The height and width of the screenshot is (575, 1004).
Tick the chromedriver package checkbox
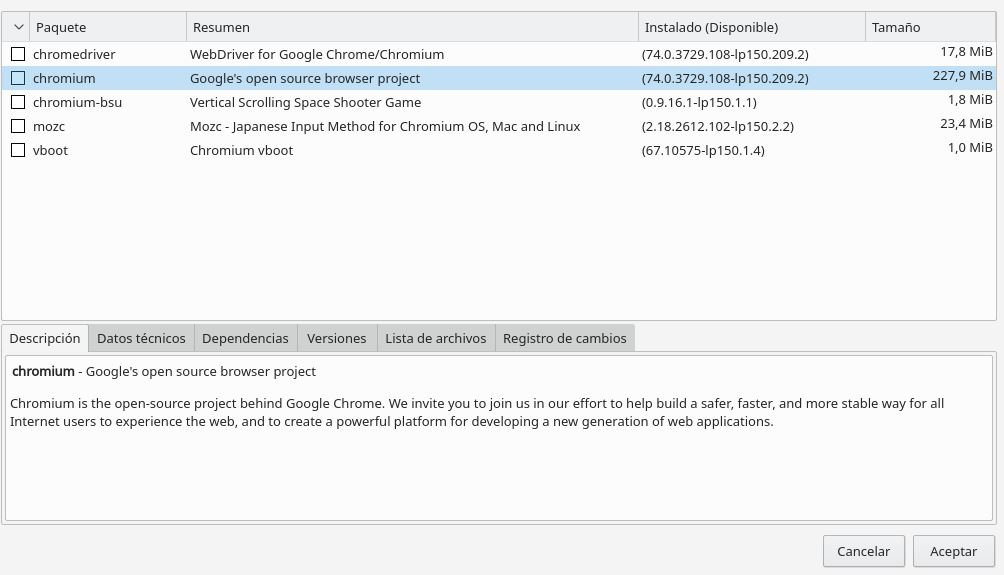click(x=18, y=54)
